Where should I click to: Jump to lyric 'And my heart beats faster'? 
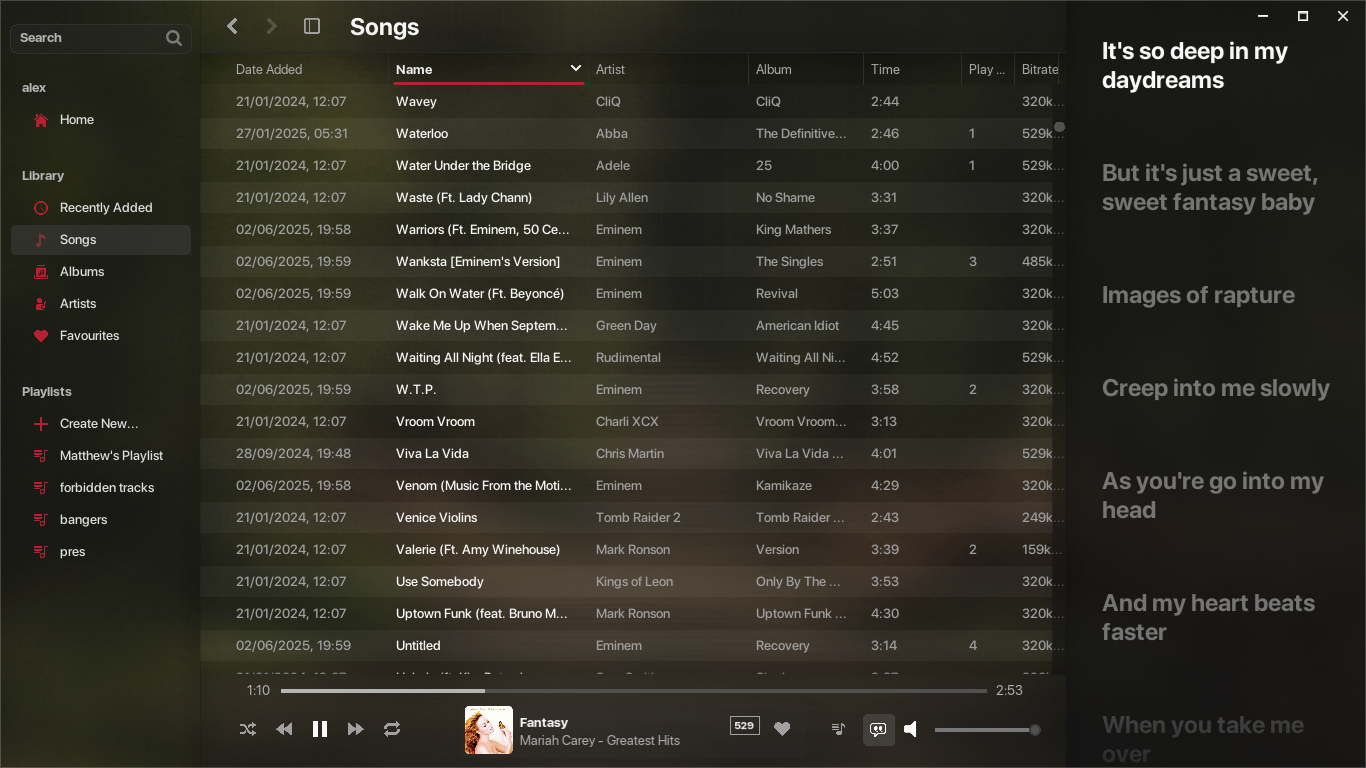(1208, 618)
